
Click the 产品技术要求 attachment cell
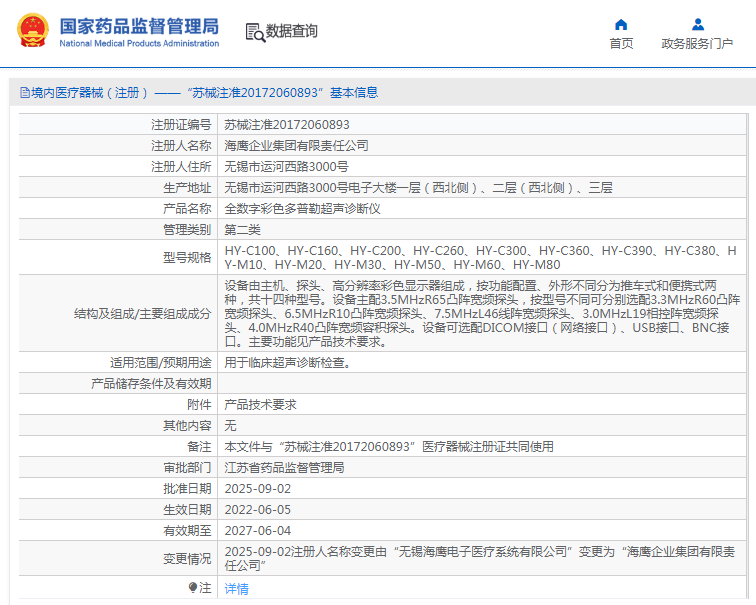click(260, 405)
